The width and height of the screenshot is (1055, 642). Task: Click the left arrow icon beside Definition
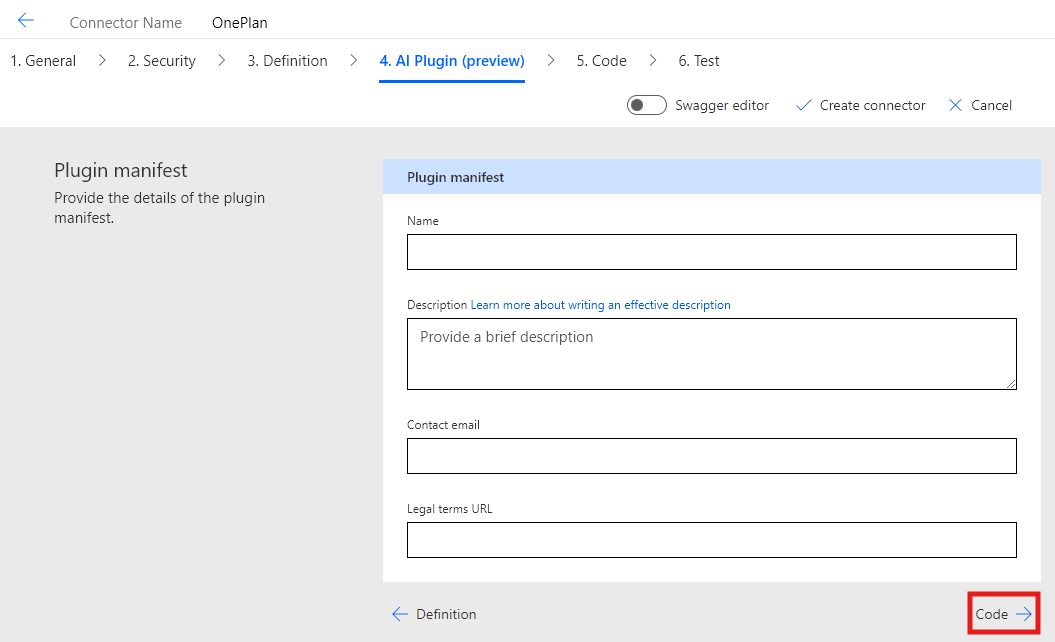coord(400,614)
